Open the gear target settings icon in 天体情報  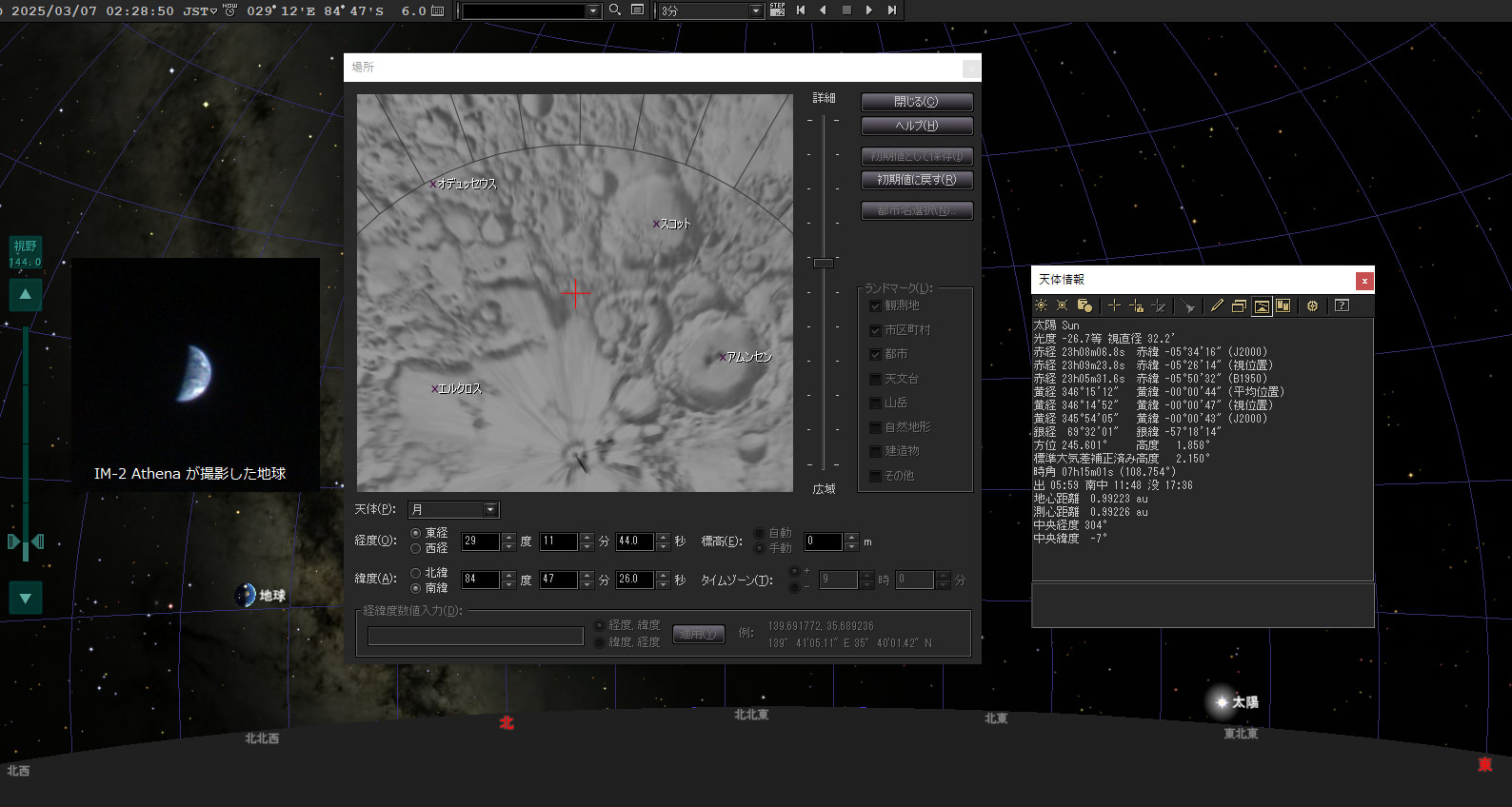click(1312, 305)
